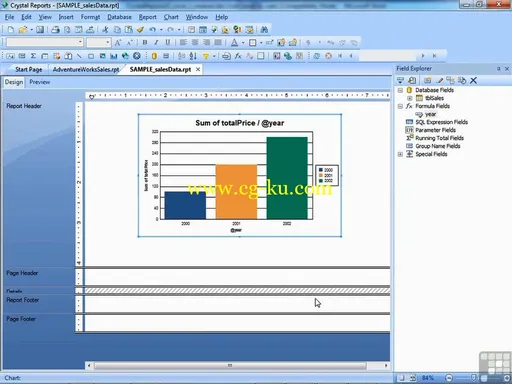
Task: Select the year formula field
Action: point(430,114)
